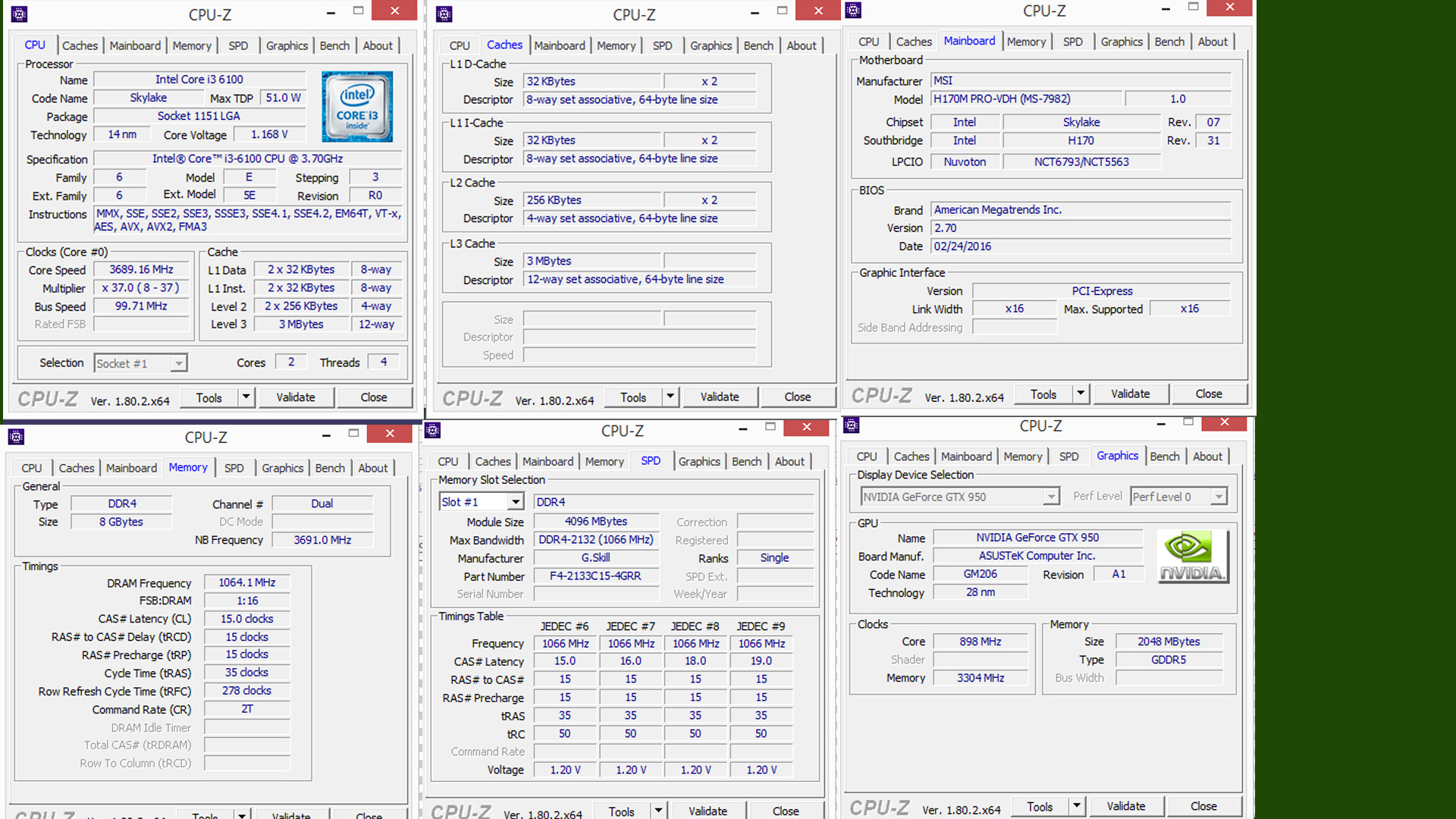The width and height of the screenshot is (1456, 819).
Task: Click the part number F4-2133C15-4GRR field
Action: 595,576
